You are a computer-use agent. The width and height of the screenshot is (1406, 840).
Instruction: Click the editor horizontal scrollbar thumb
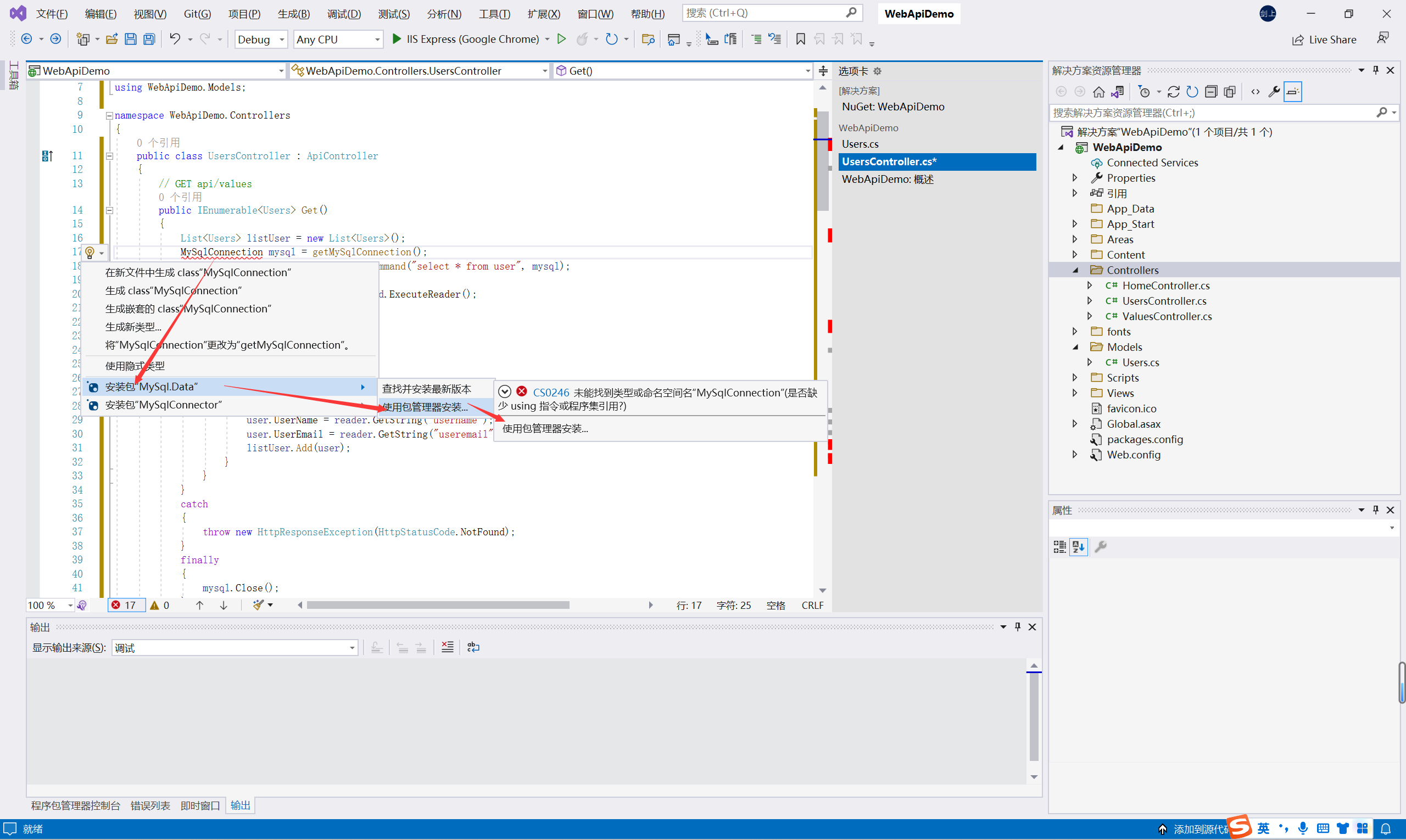(x=437, y=605)
